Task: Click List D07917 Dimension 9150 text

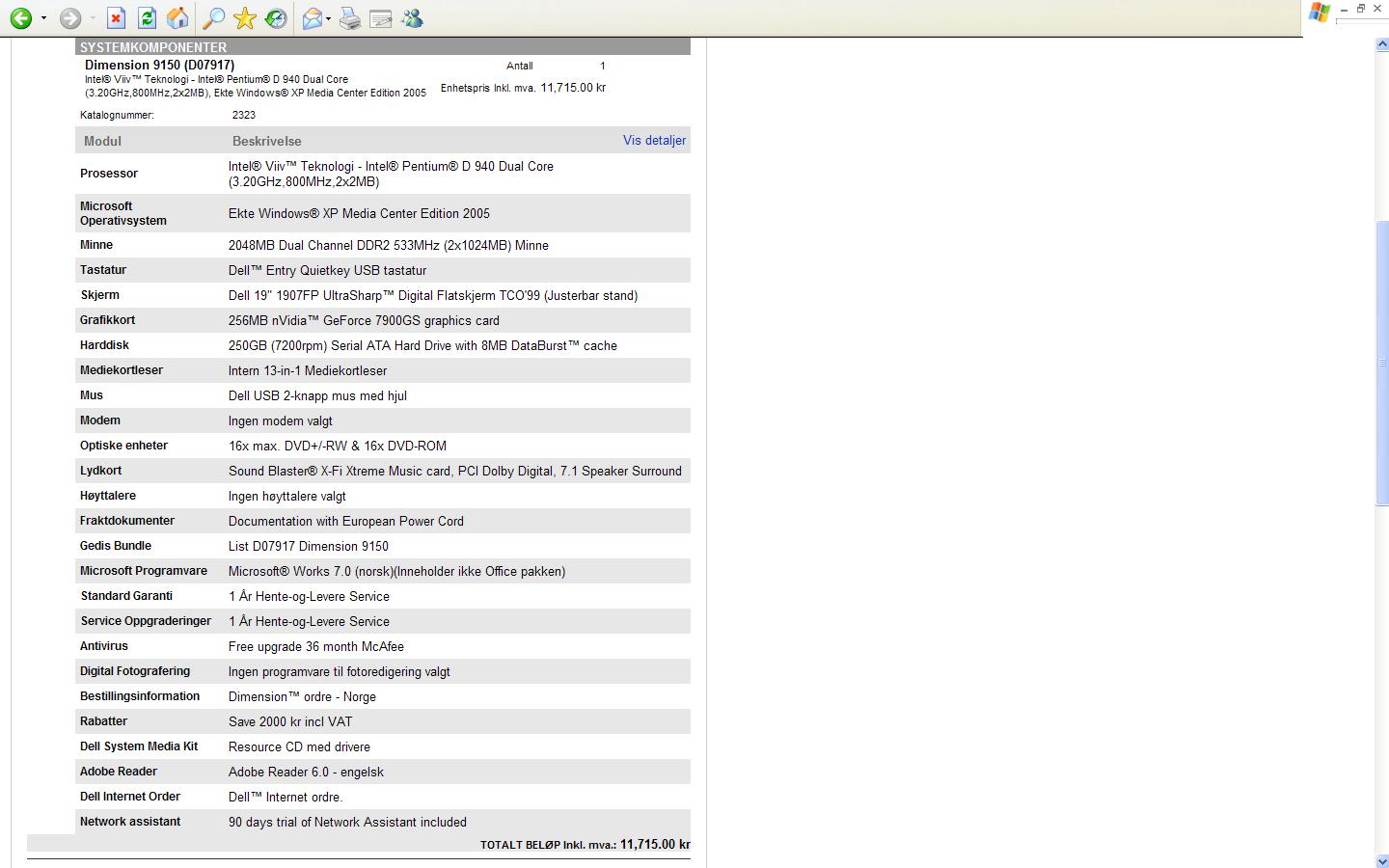Action: click(x=309, y=546)
